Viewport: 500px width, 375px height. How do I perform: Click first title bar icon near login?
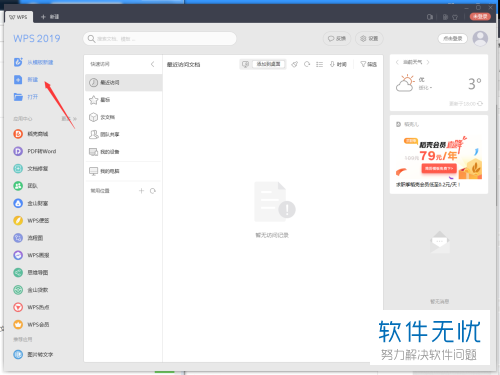[x=430, y=17]
